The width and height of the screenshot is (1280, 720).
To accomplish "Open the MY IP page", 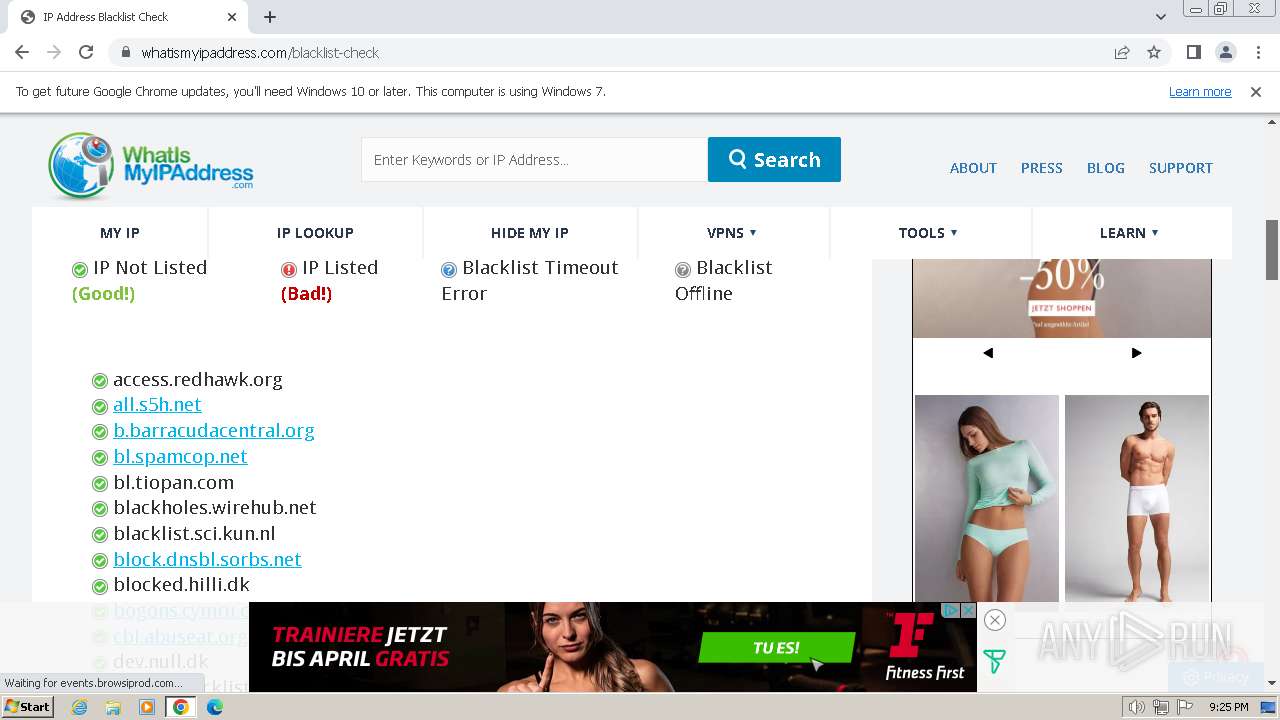I will 120,233.
